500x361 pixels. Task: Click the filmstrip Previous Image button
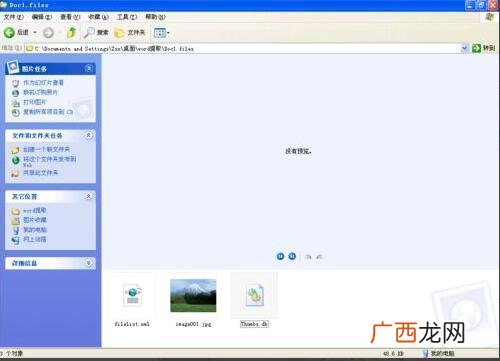coord(280,256)
